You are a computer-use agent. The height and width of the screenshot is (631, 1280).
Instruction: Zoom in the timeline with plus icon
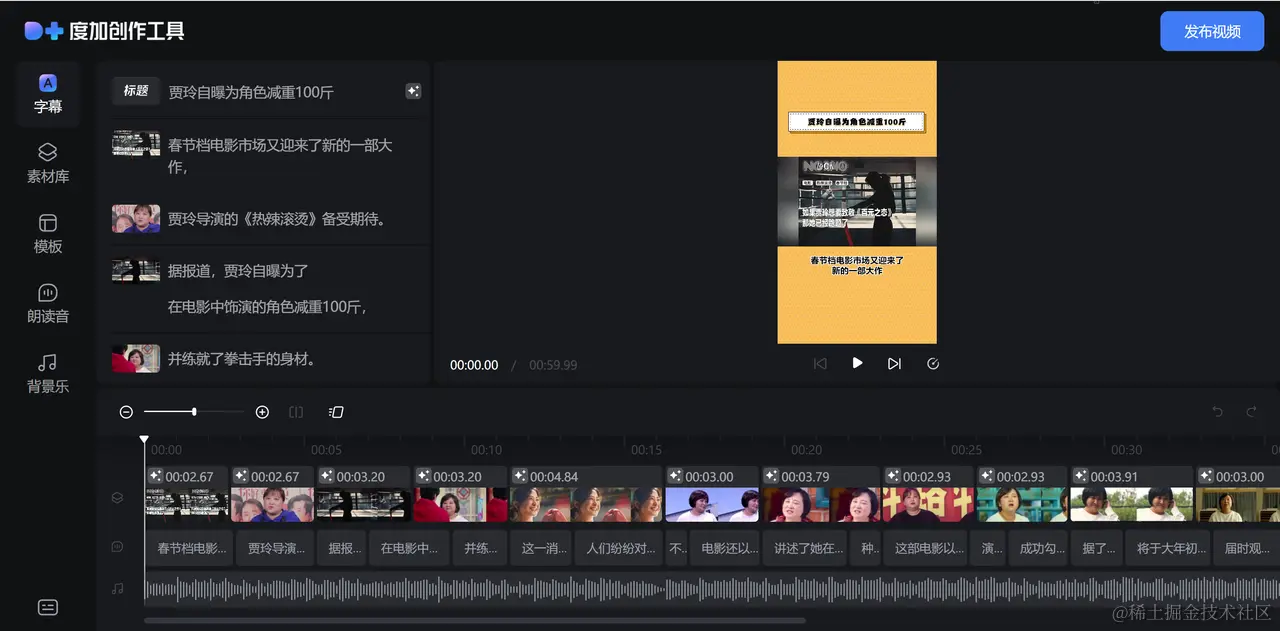coord(262,412)
